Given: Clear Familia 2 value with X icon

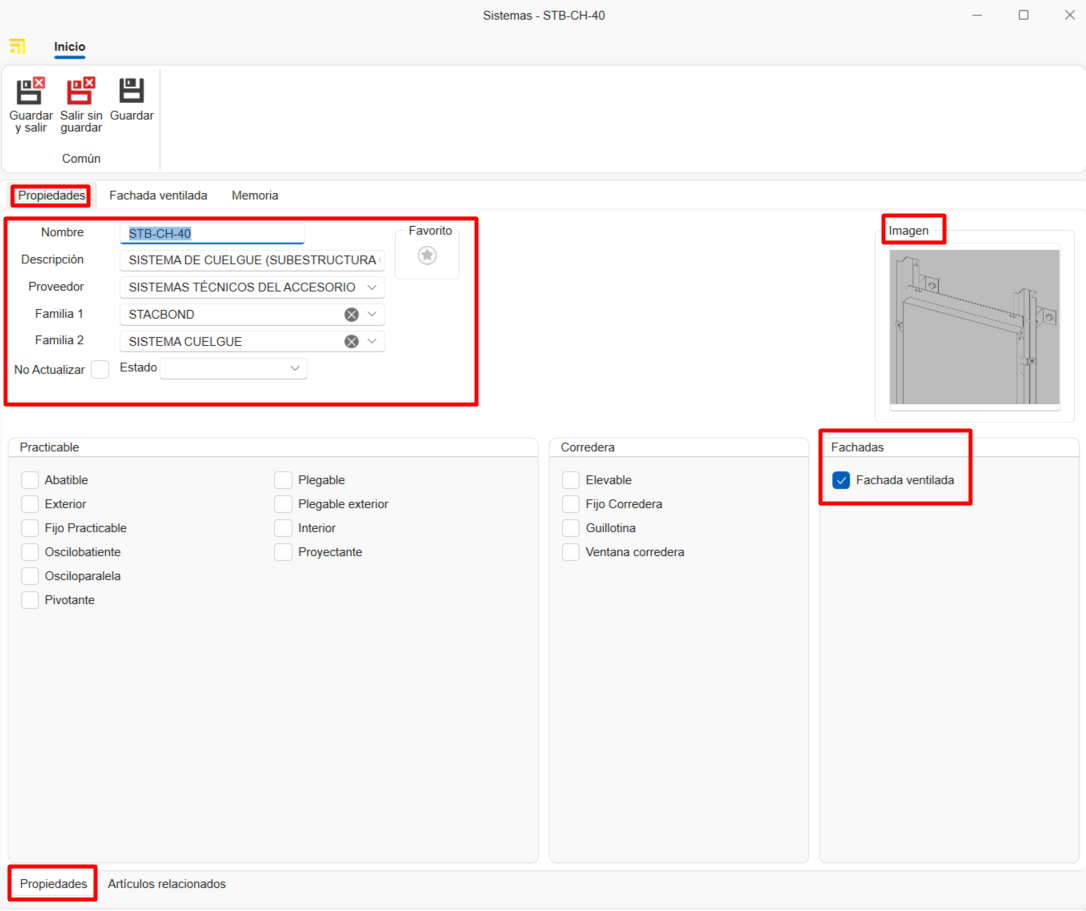Looking at the screenshot, I should [x=351, y=341].
